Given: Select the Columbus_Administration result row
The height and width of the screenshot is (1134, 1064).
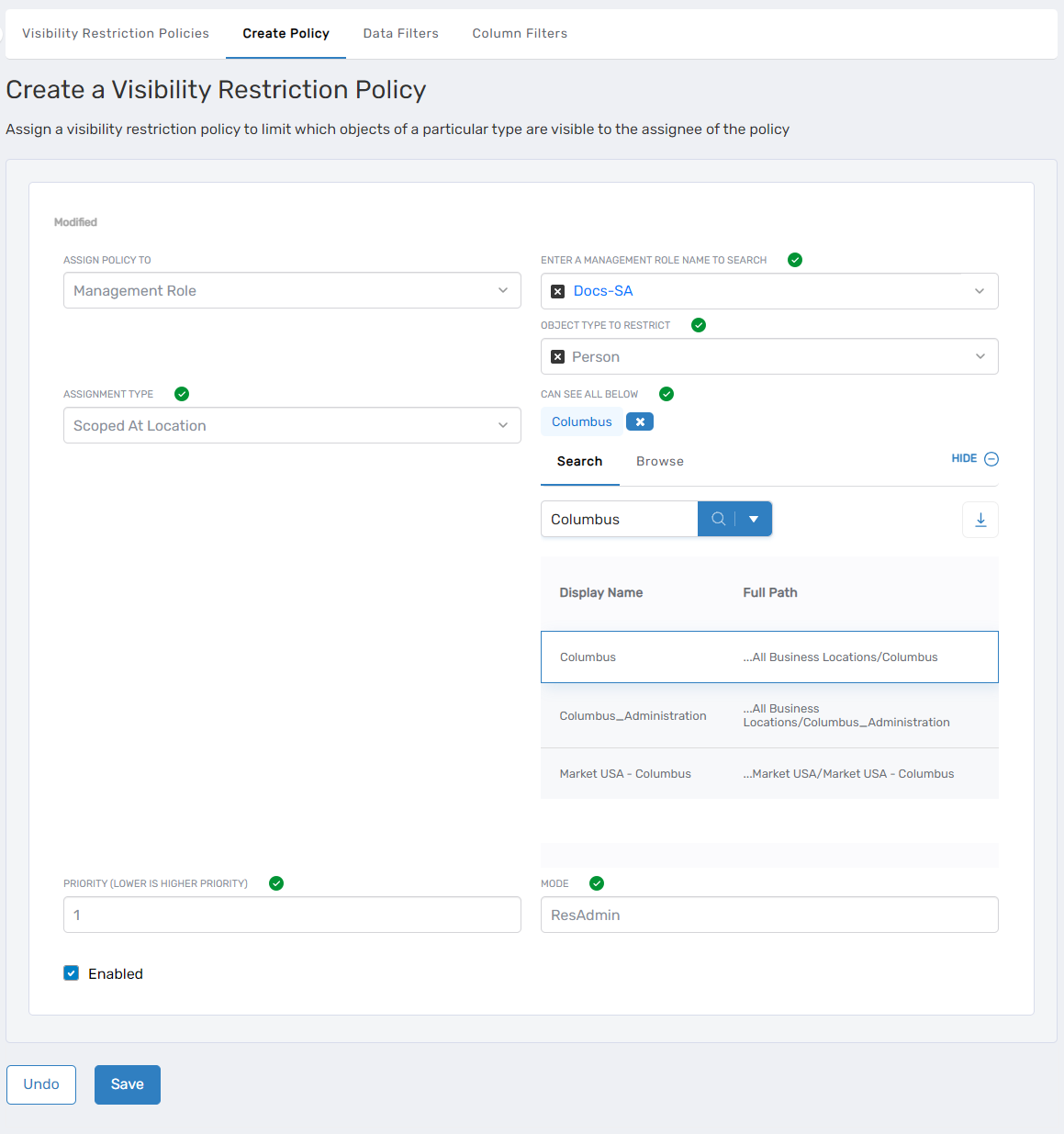Looking at the screenshot, I should (x=769, y=715).
